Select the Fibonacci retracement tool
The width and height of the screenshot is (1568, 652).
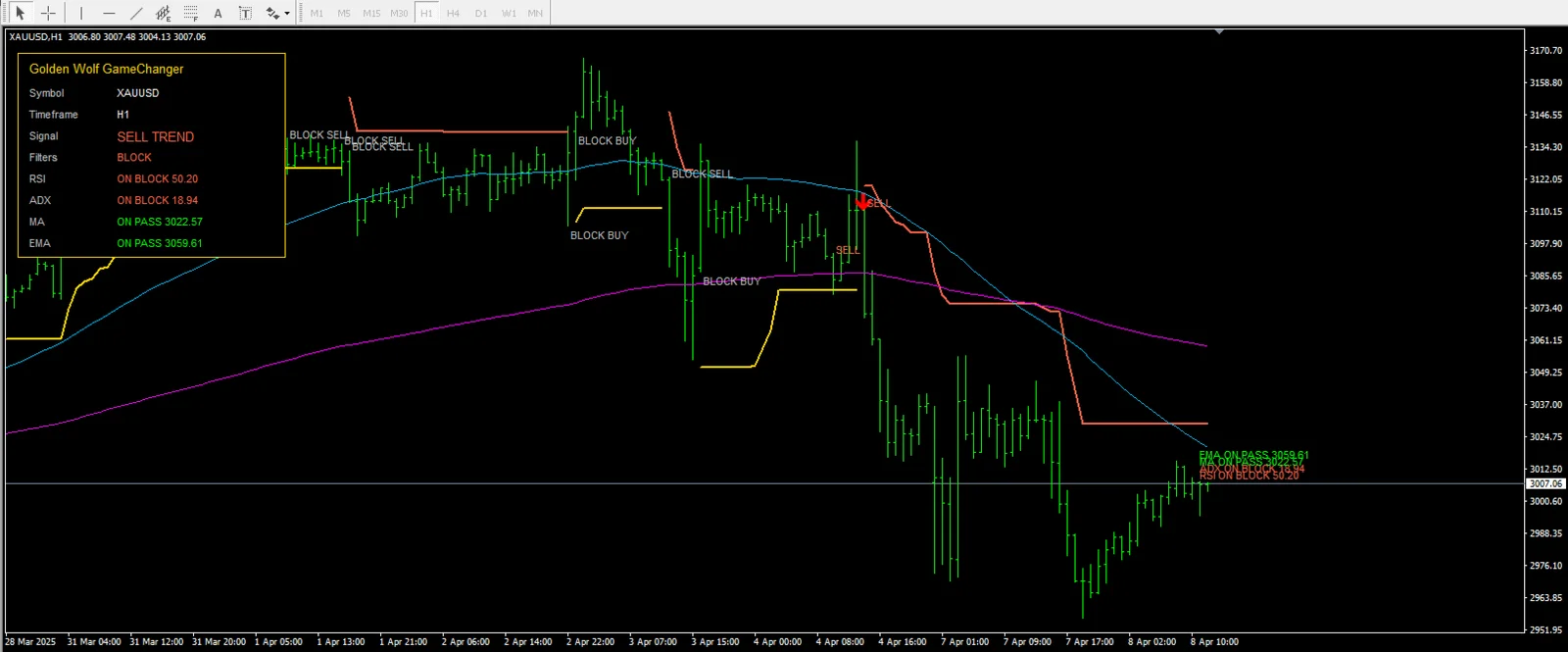191,13
